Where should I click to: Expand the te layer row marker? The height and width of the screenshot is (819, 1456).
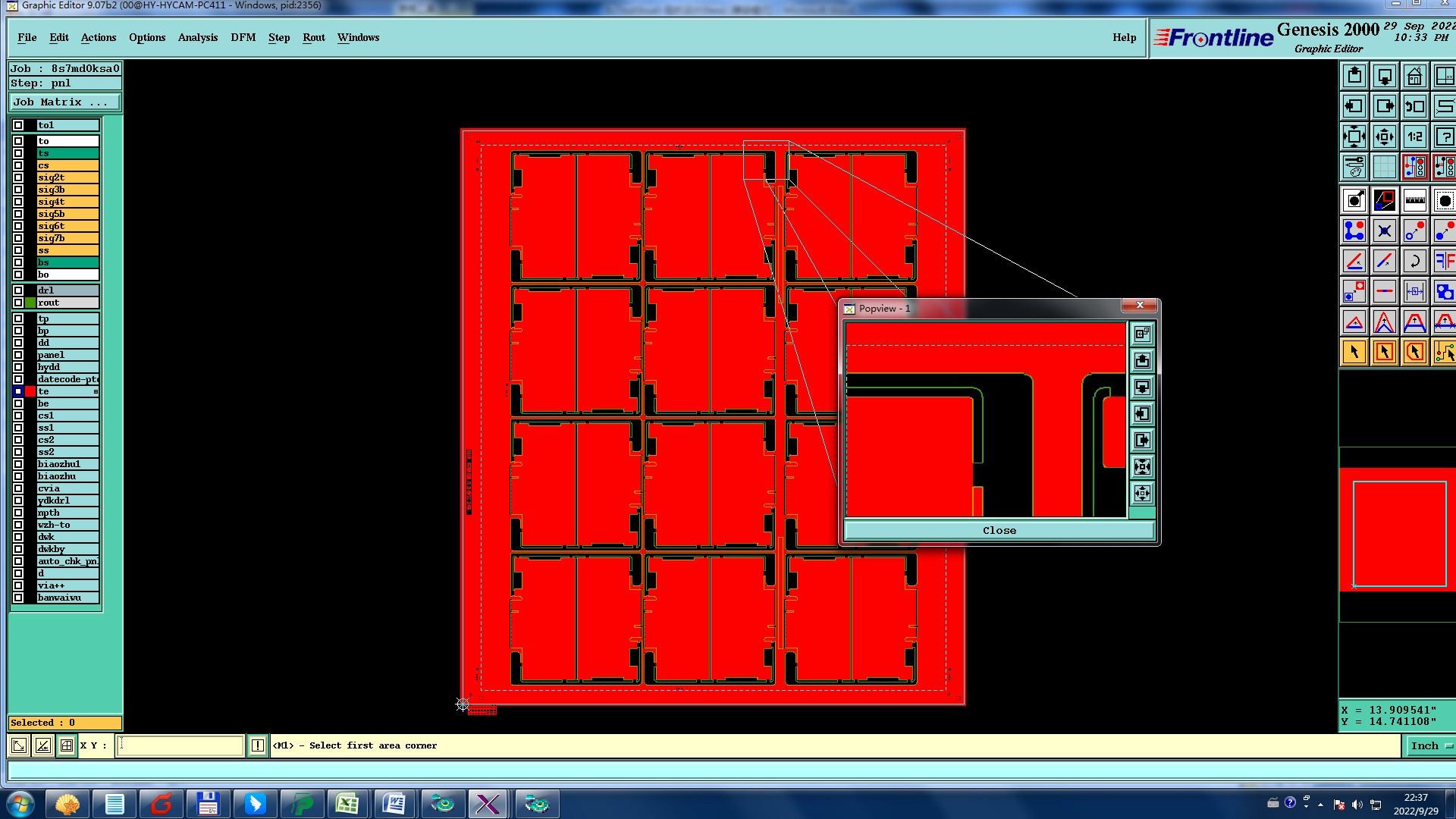point(96,391)
